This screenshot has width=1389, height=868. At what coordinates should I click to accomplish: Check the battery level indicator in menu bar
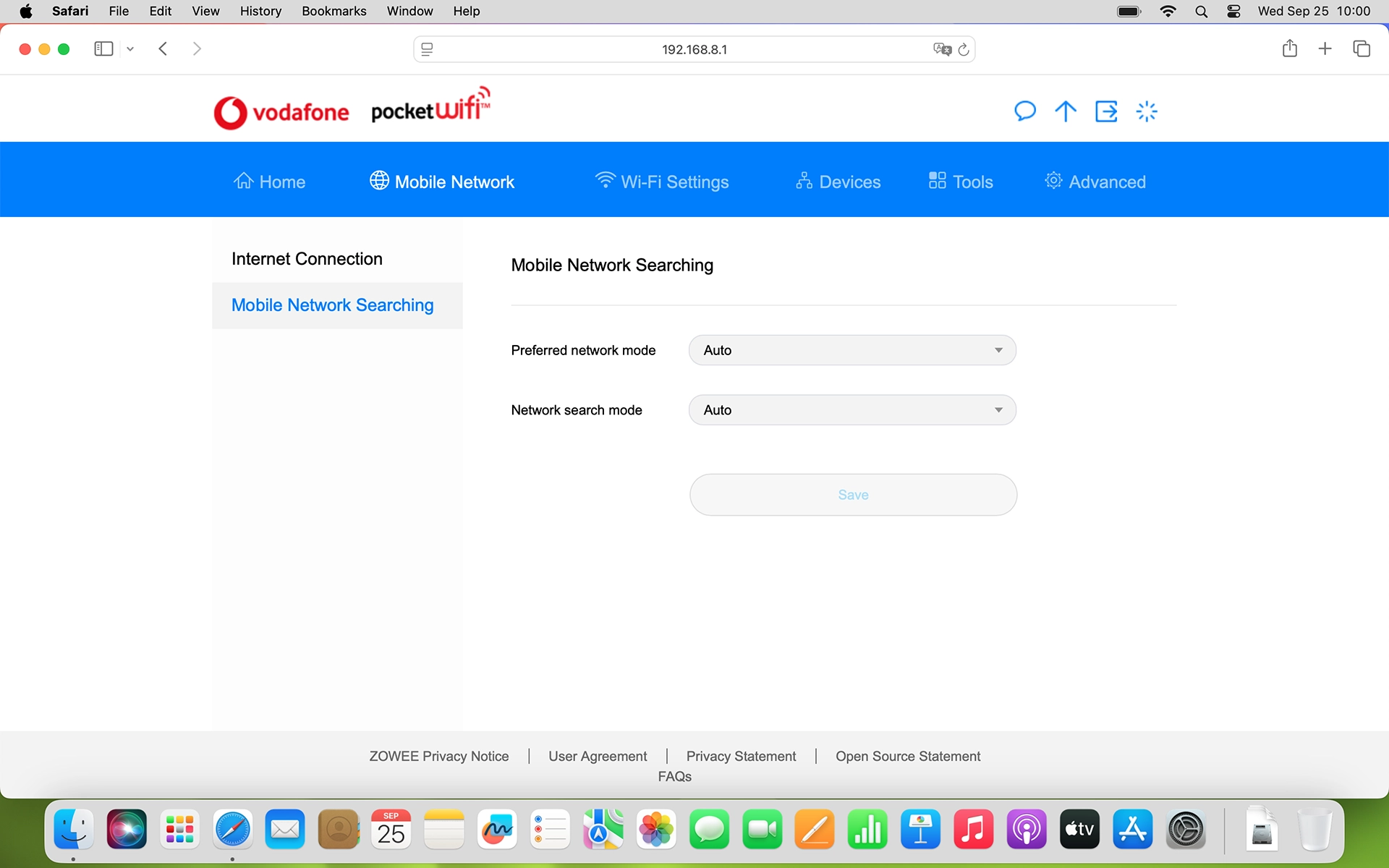(x=1129, y=11)
